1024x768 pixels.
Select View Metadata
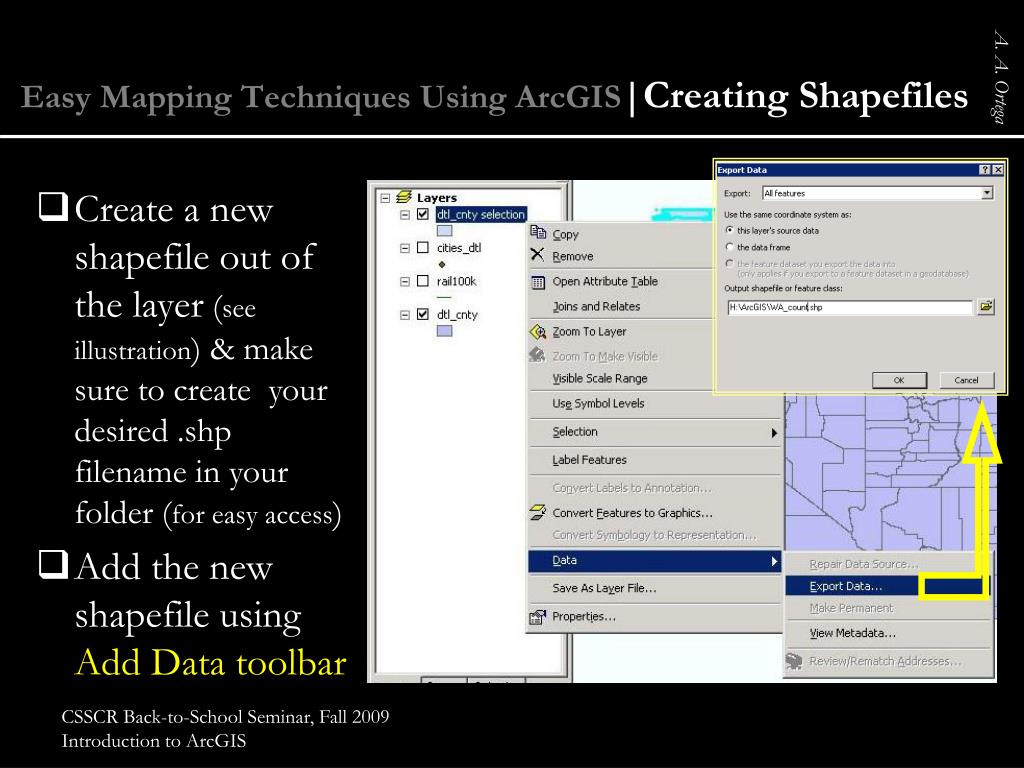[852, 633]
